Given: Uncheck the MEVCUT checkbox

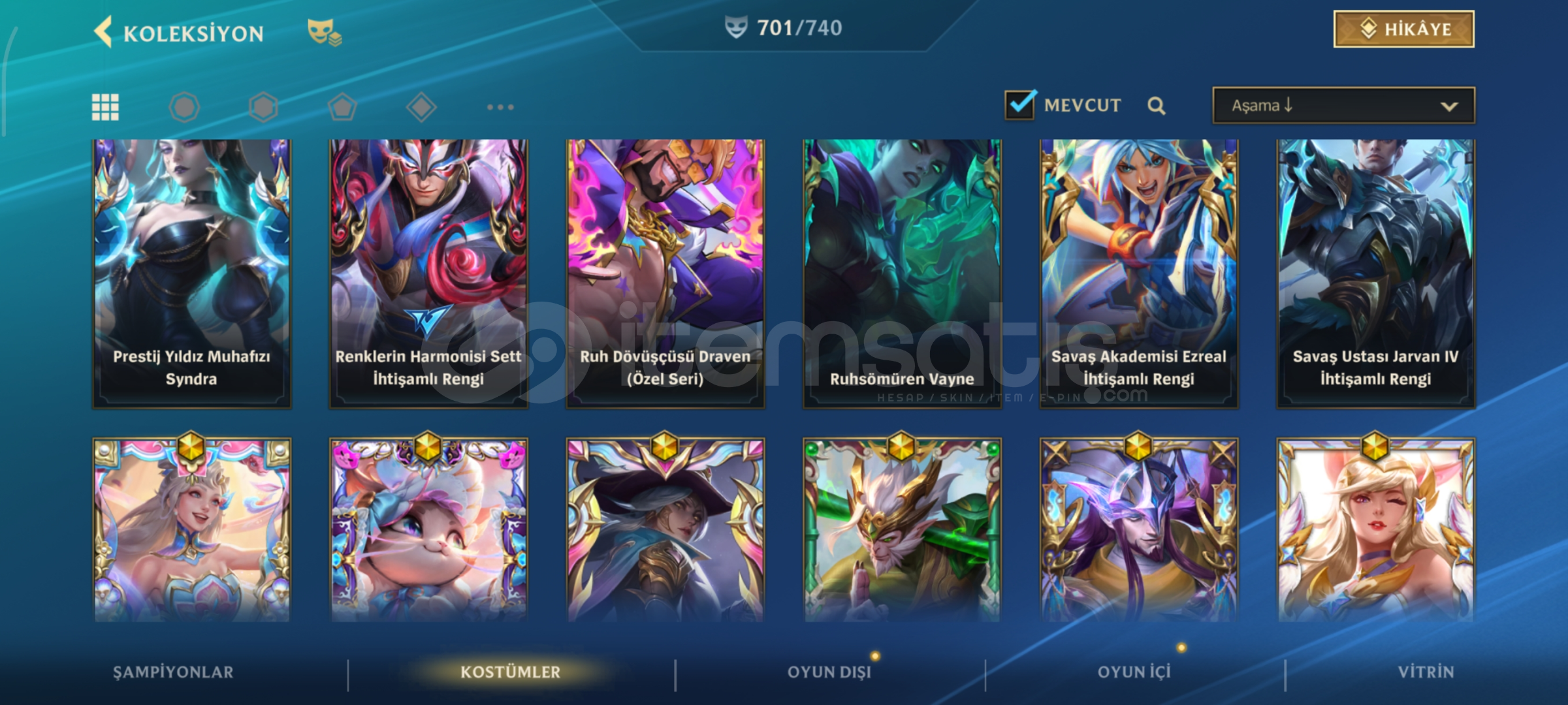Looking at the screenshot, I should pos(1020,104).
